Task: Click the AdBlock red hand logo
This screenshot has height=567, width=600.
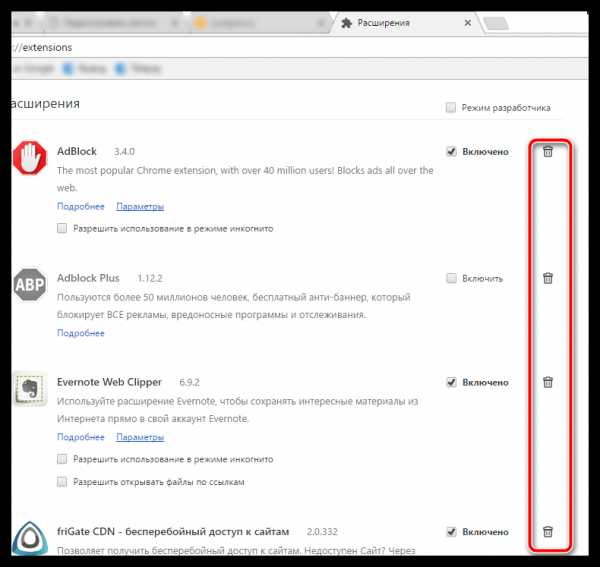Action: tap(29, 158)
